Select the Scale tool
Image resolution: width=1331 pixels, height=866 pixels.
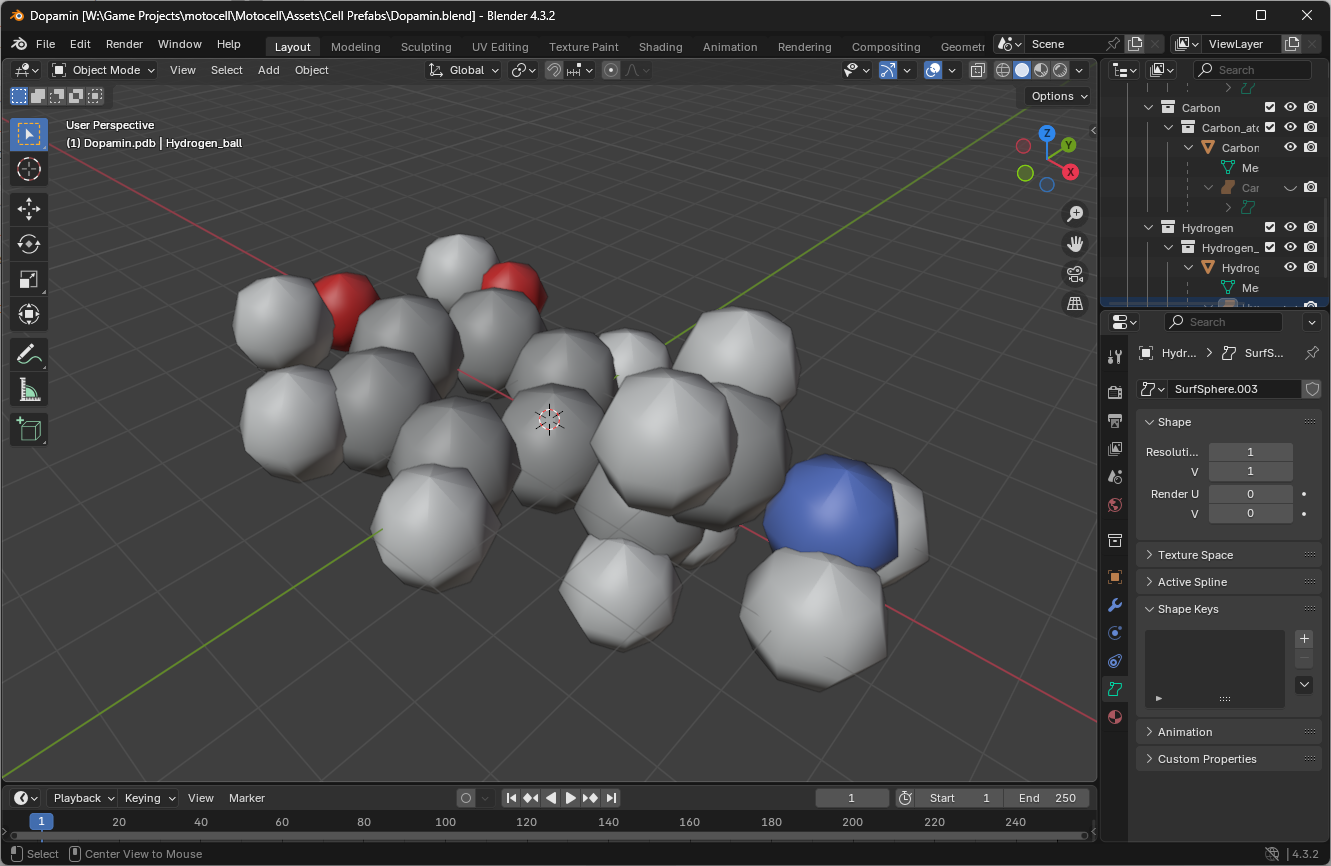coord(29,279)
